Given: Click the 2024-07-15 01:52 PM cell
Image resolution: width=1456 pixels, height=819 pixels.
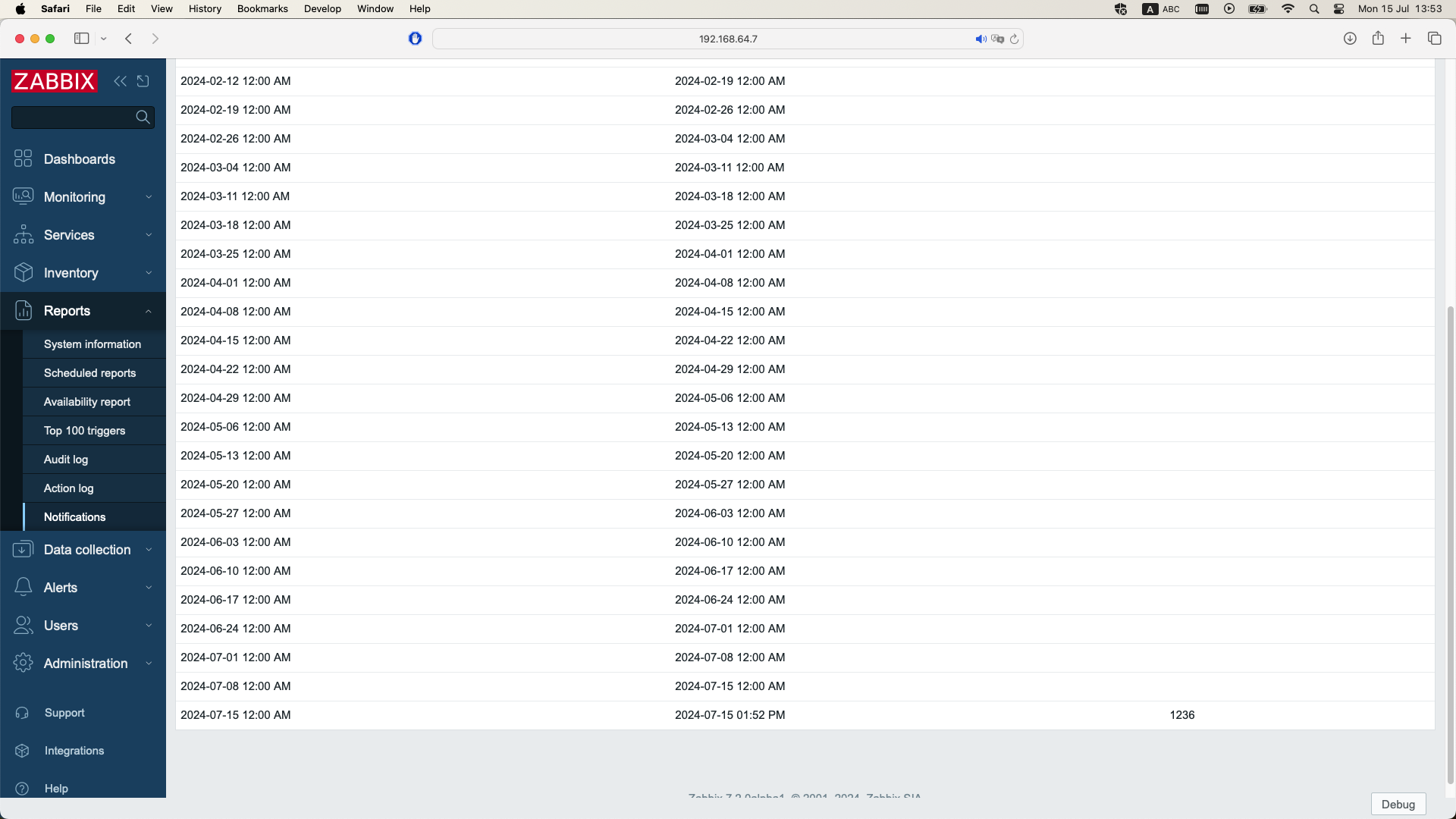Looking at the screenshot, I should 730,715.
